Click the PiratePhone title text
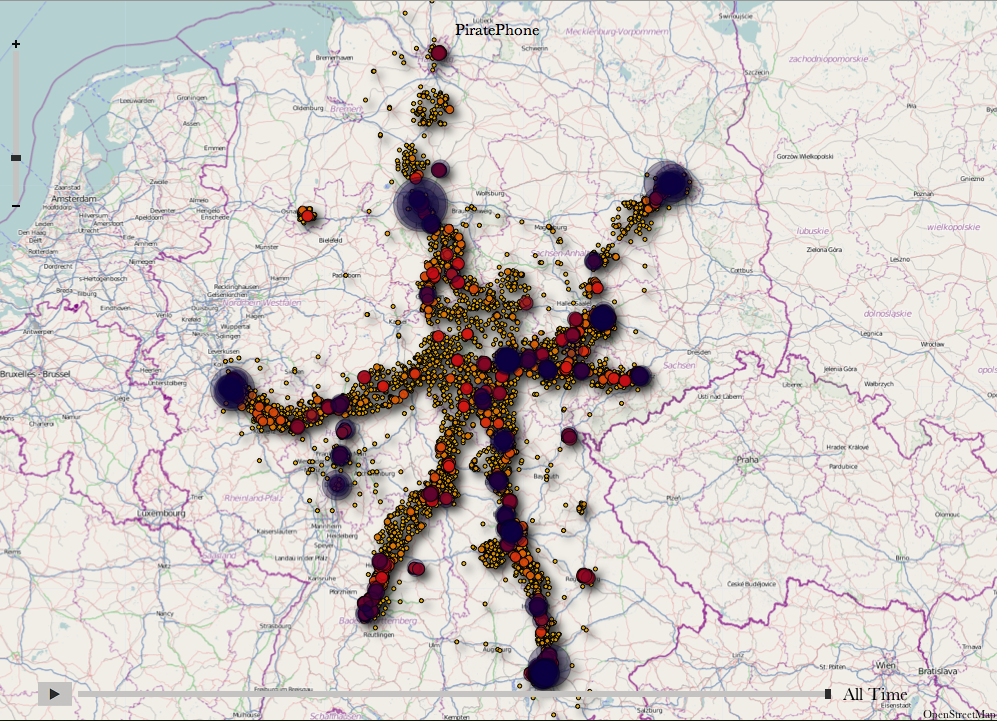This screenshot has width=997, height=721. pyautogui.click(x=497, y=30)
